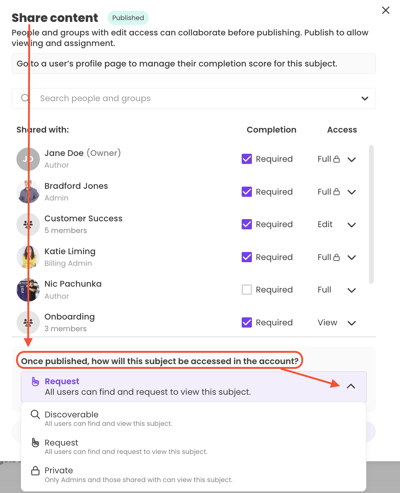
Task: Click the Customer Success group avatar icon
Action: (x=28, y=224)
